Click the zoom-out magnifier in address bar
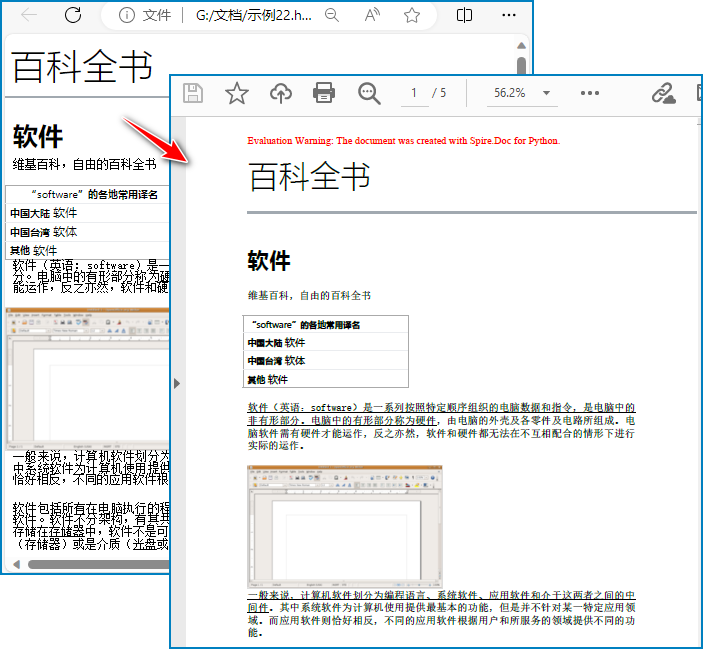The image size is (703, 649). pos(332,15)
